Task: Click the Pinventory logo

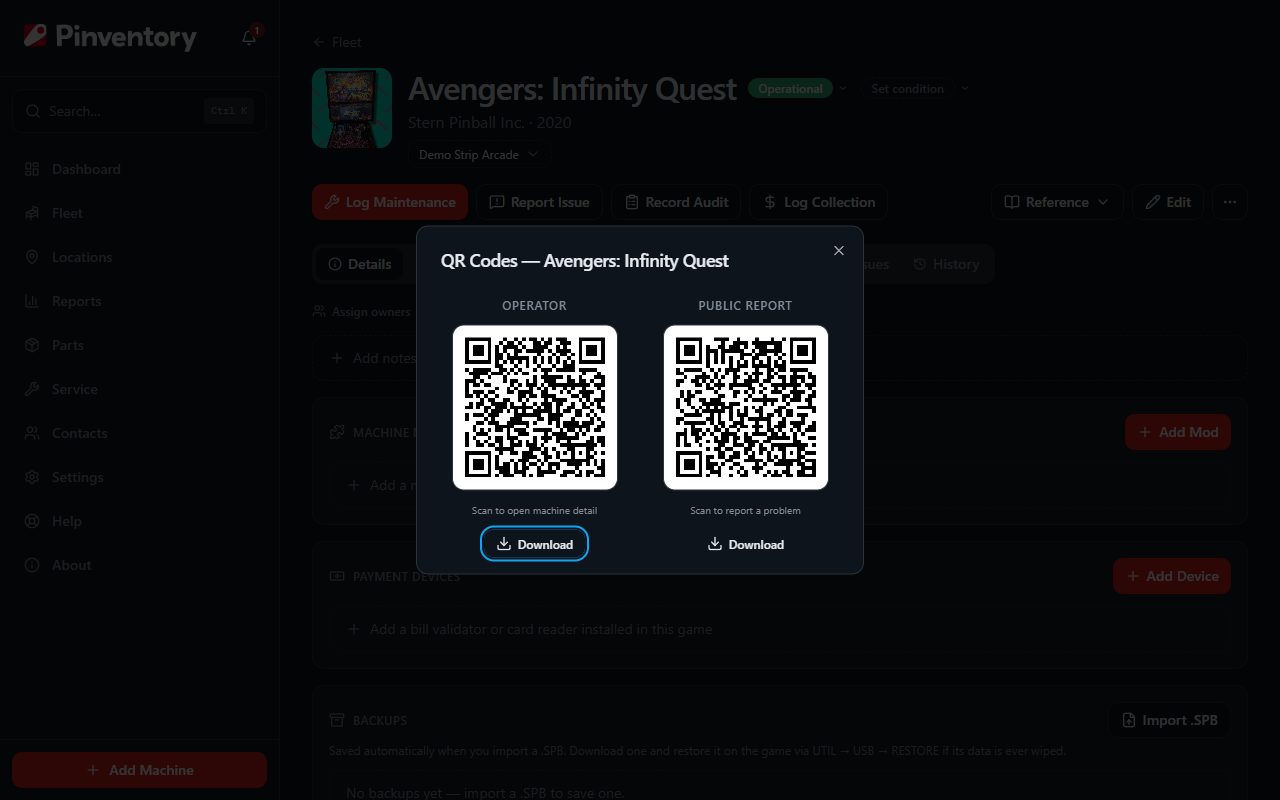Action: [x=110, y=37]
